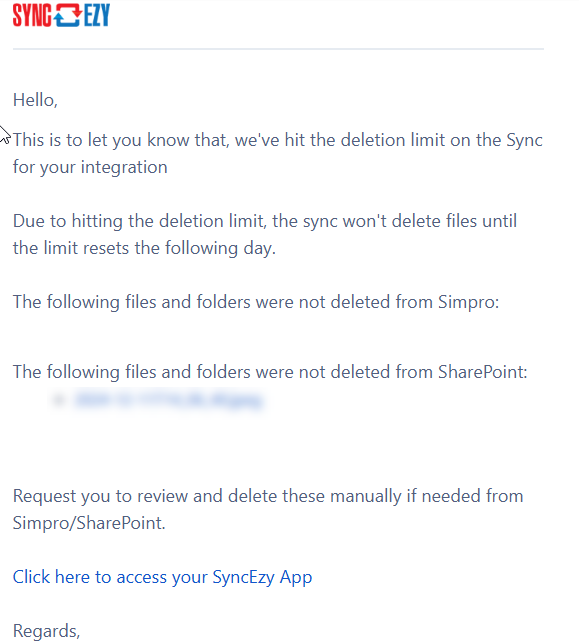
Task: Click the 'for your integration' text
Action: (x=90, y=167)
